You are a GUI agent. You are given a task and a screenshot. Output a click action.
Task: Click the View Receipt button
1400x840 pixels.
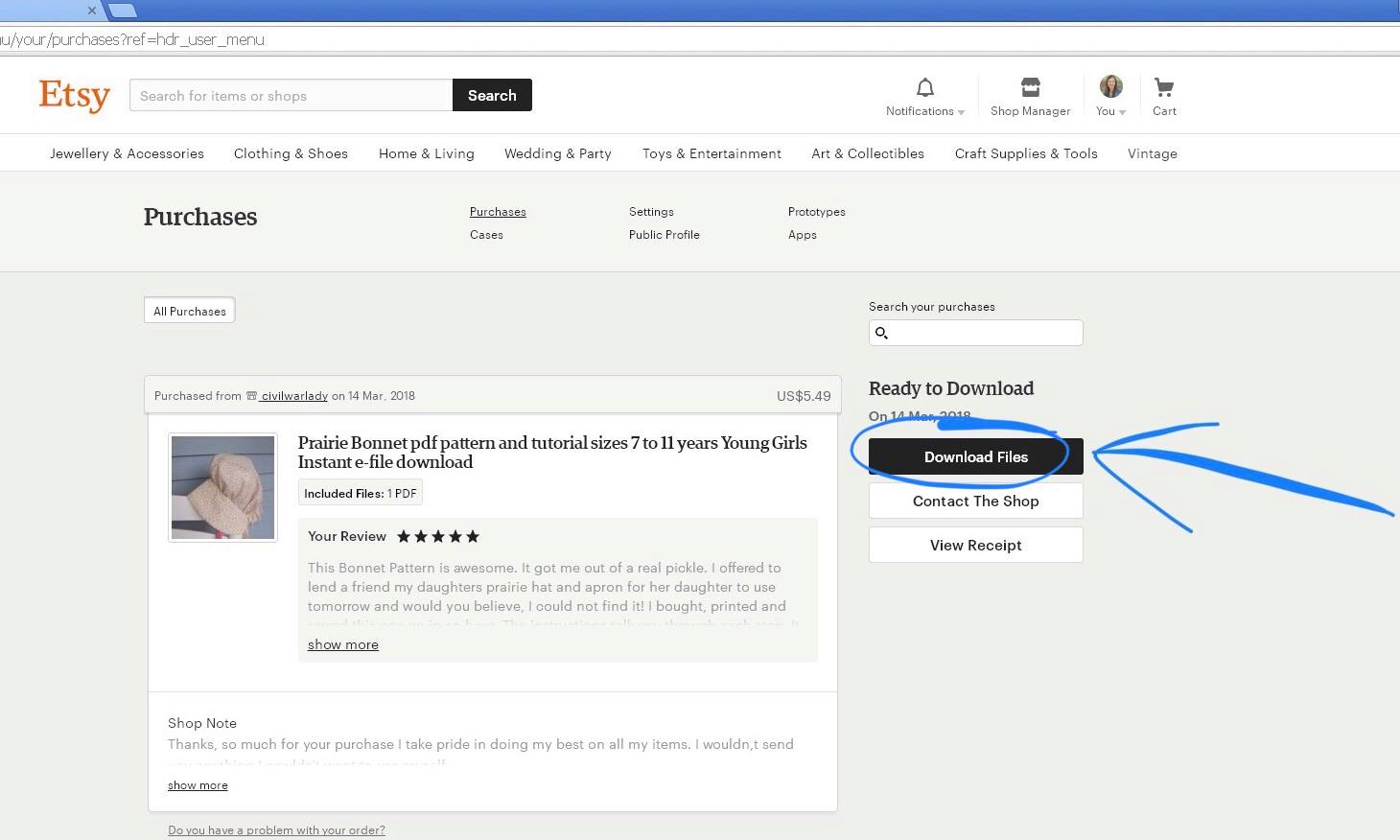click(x=975, y=546)
